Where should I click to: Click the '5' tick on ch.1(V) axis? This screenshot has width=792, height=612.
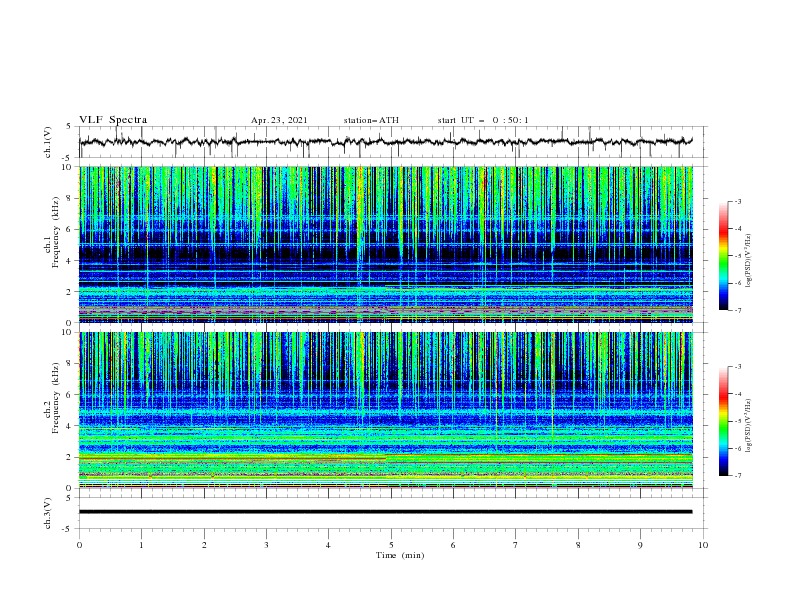tap(69, 127)
